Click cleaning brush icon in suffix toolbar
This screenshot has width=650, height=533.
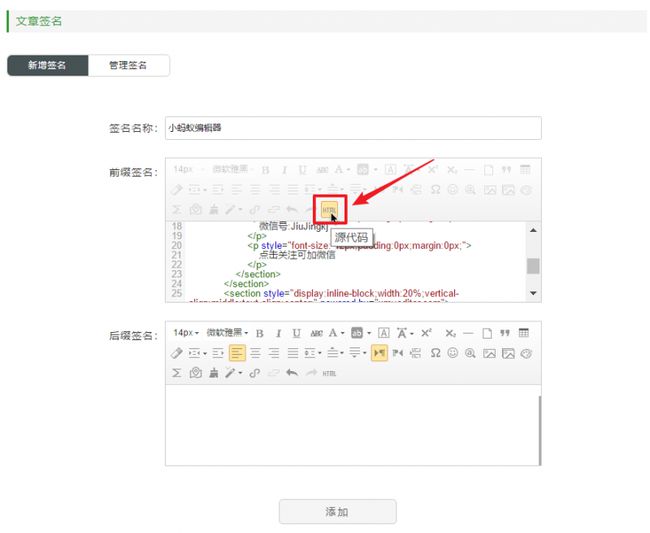click(x=213, y=373)
